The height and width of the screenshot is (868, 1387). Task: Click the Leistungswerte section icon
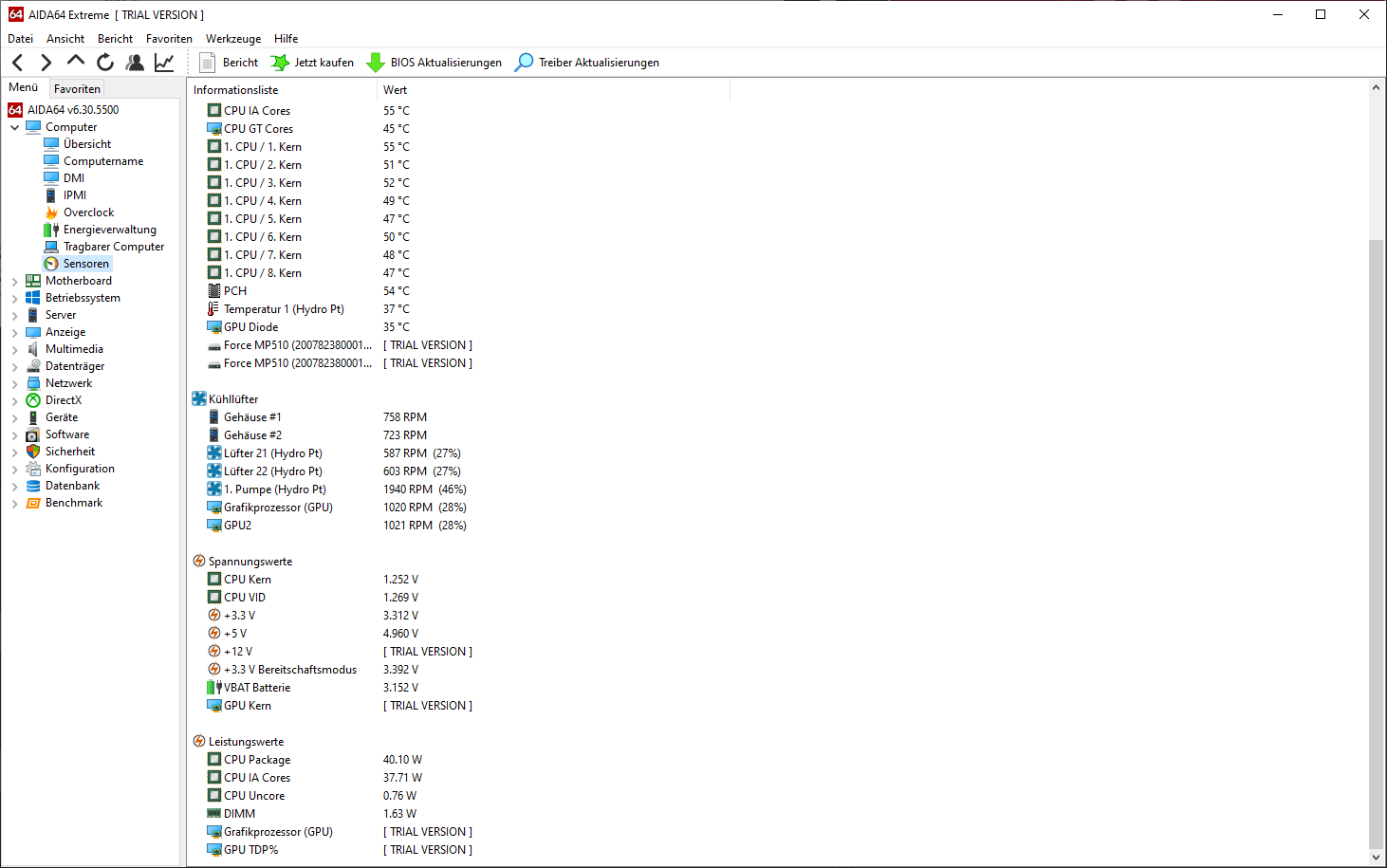(x=199, y=742)
